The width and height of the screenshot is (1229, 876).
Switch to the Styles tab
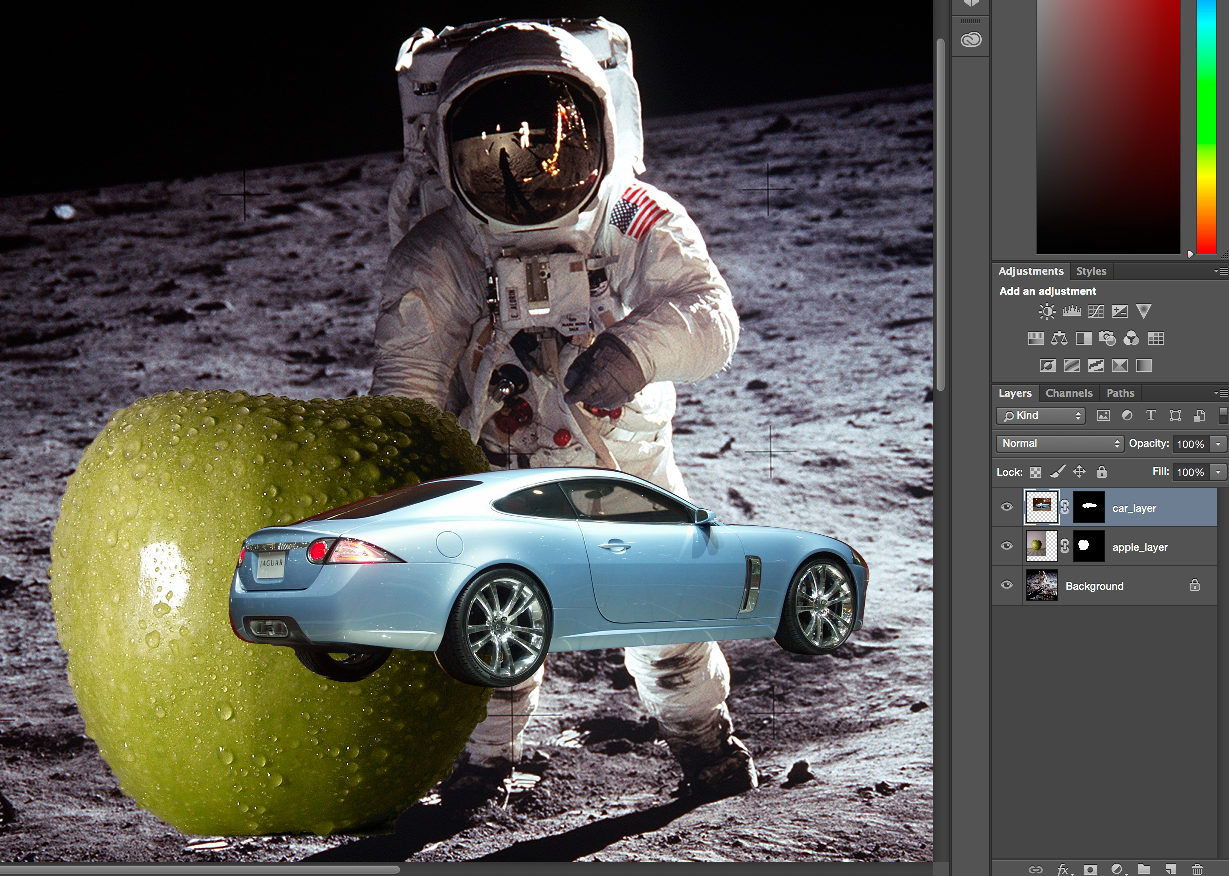click(1091, 271)
